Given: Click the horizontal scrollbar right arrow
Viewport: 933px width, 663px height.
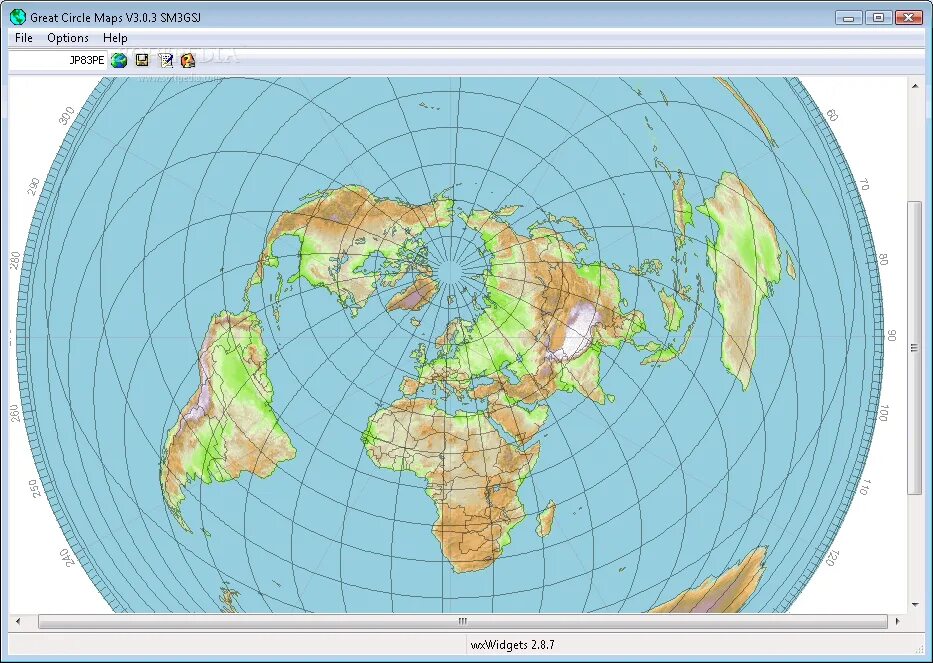Looking at the screenshot, I should [x=897, y=621].
